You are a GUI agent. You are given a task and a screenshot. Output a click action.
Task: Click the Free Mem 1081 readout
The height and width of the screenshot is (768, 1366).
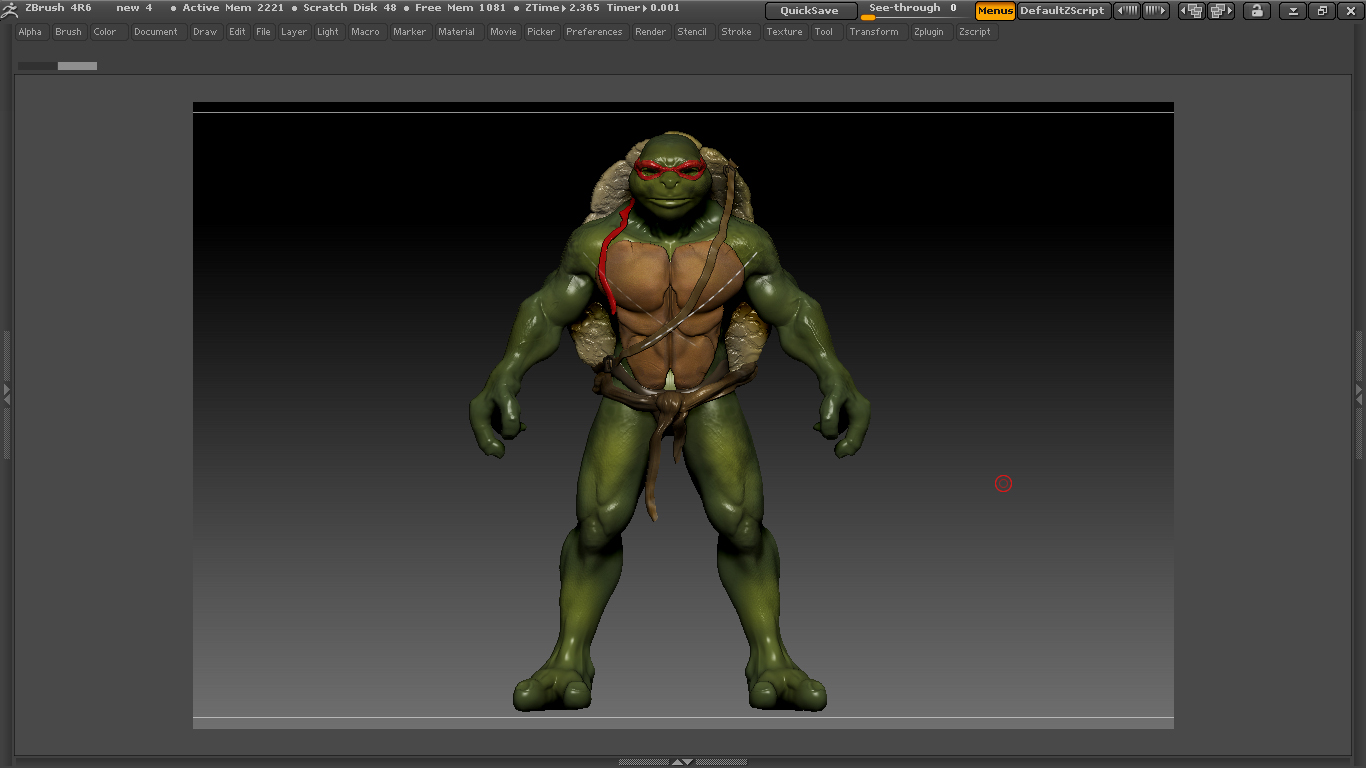pos(461,8)
